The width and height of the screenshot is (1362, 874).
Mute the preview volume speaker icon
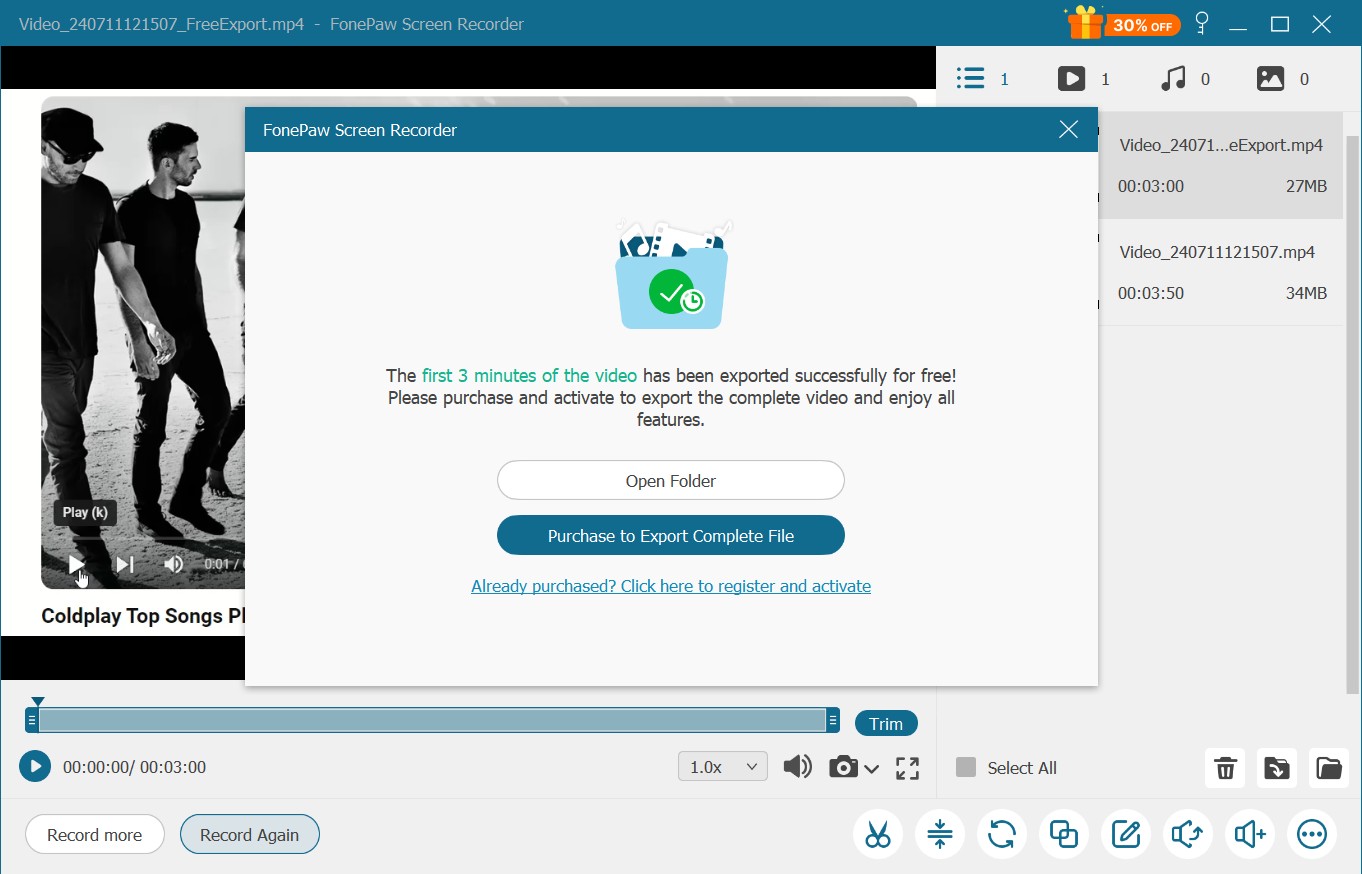[x=797, y=767]
